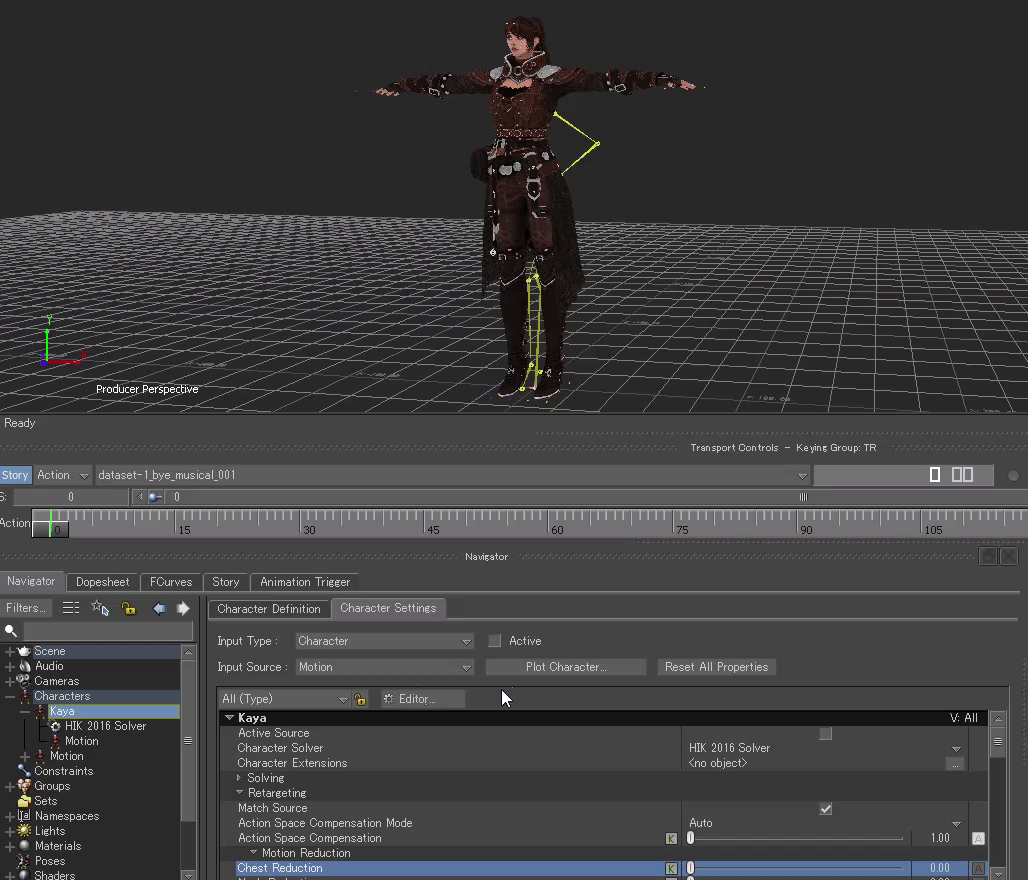Click the favorites star icon in Navigator toolbar
Viewport: 1028px width, 880px height.
click(x=99, y=608)
